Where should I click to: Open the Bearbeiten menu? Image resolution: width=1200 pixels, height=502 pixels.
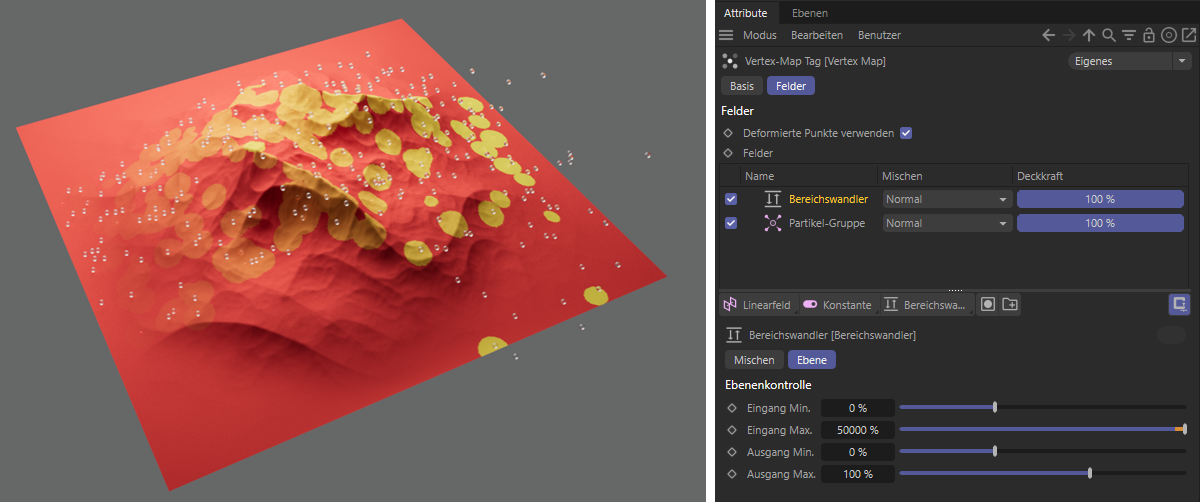(x=816, y=35)
